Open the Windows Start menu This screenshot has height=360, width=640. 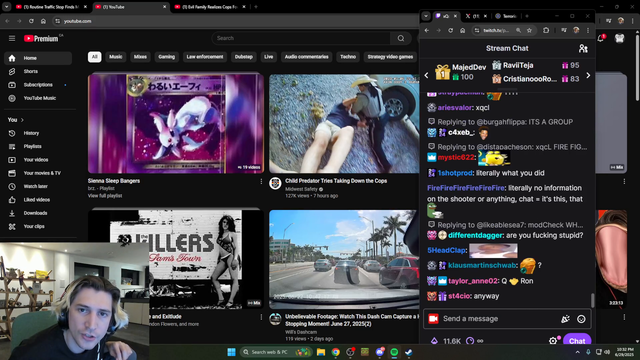(231, 352)
